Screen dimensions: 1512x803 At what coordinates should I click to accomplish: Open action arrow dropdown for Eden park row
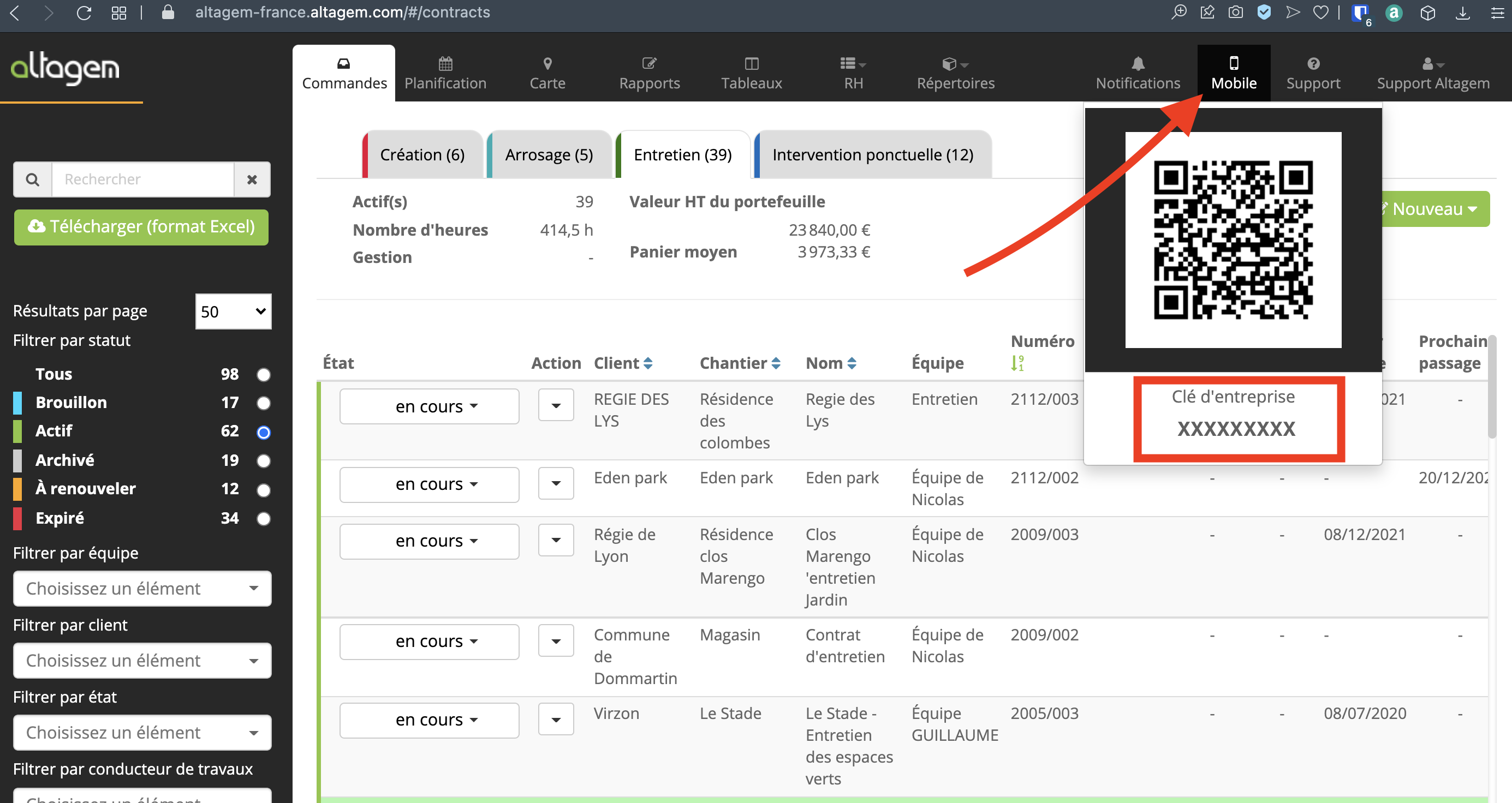pyautogui.click(x=556, y=484)
